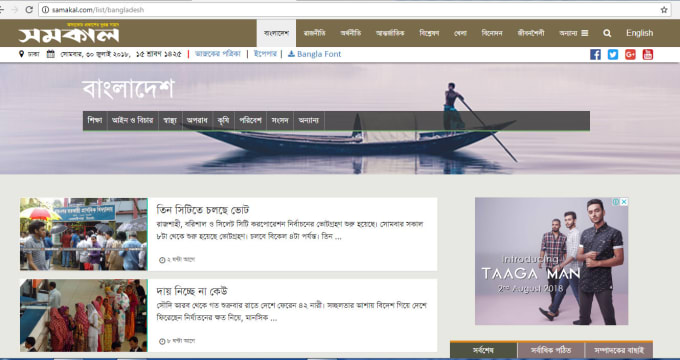Screen dimensions: 680x360
Task: Switch to the English edition
Action: pos(639,33)
